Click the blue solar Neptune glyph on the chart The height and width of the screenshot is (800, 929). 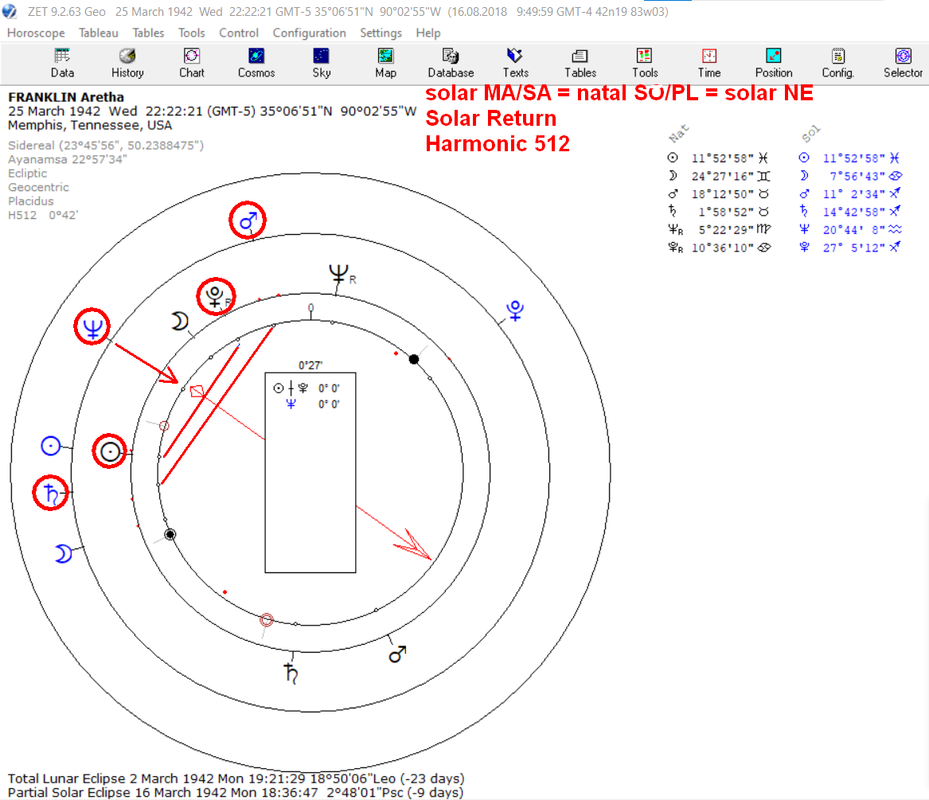click(x=92, y=327)
